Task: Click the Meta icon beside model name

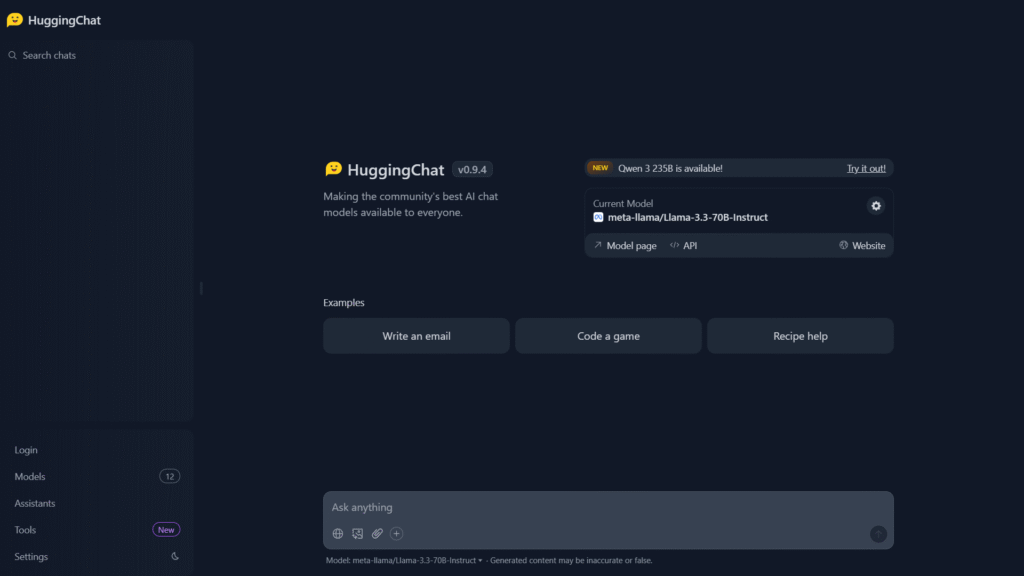Action: click(x=598, y=217)
